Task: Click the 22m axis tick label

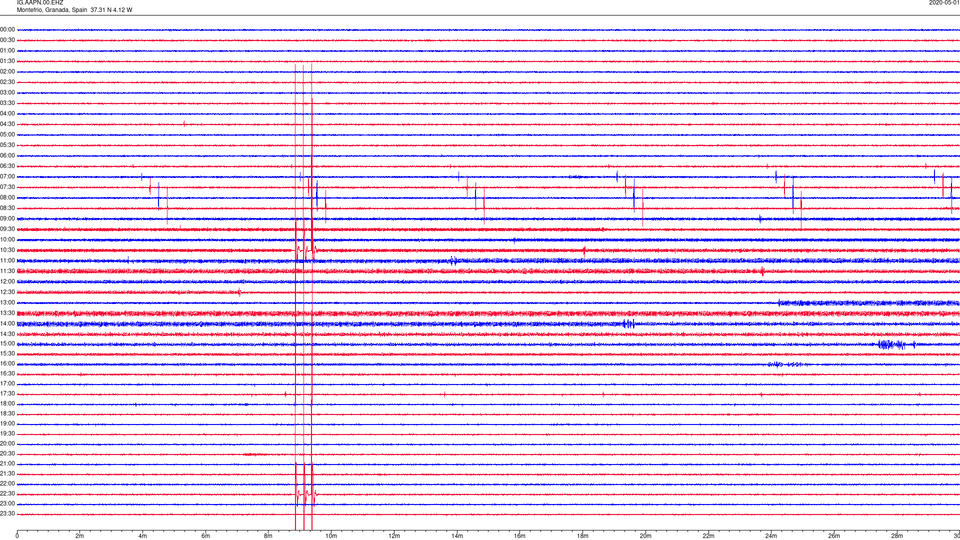Action: [708, 536]
